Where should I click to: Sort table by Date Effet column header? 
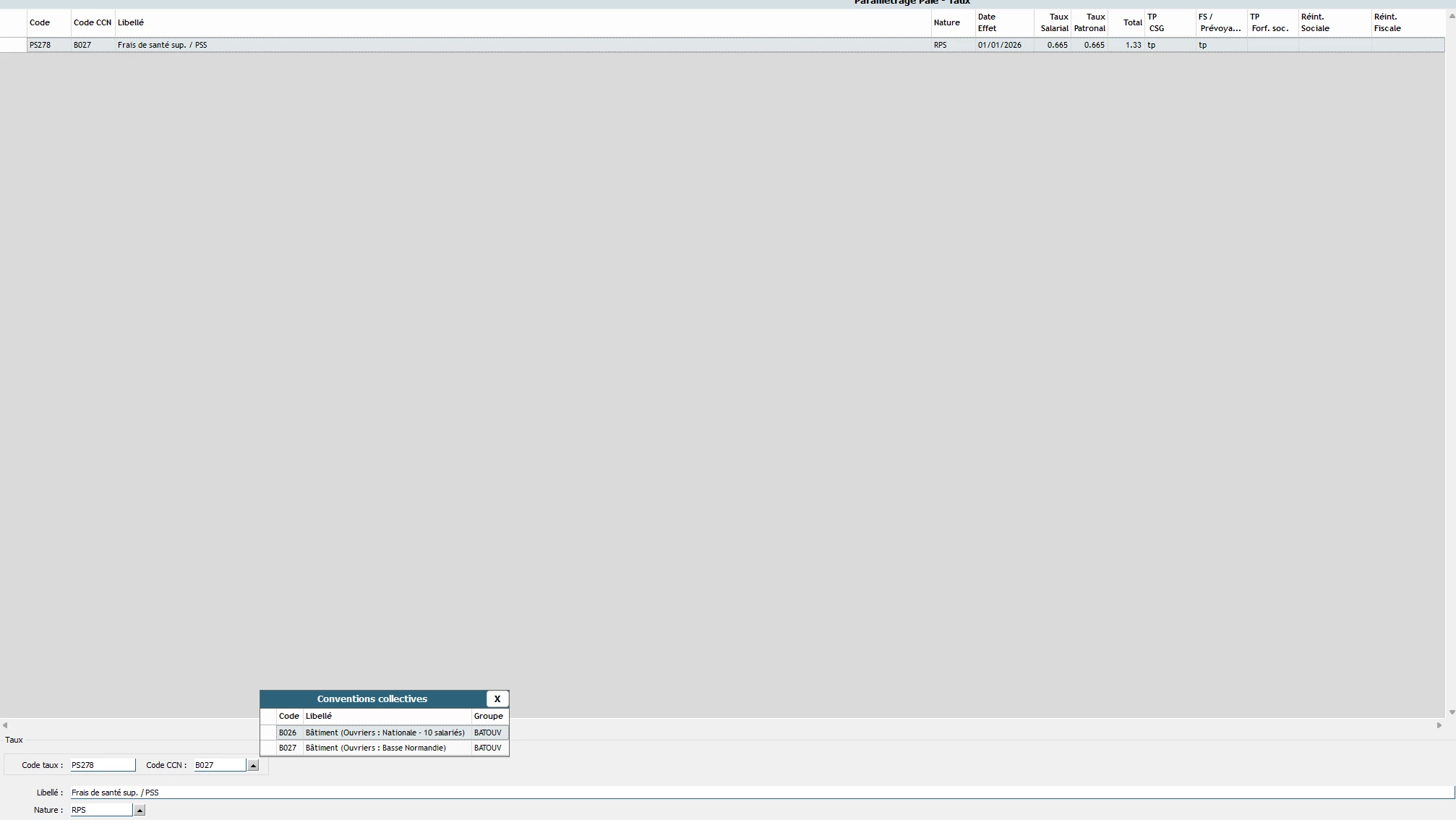[x=1003, y=22]
